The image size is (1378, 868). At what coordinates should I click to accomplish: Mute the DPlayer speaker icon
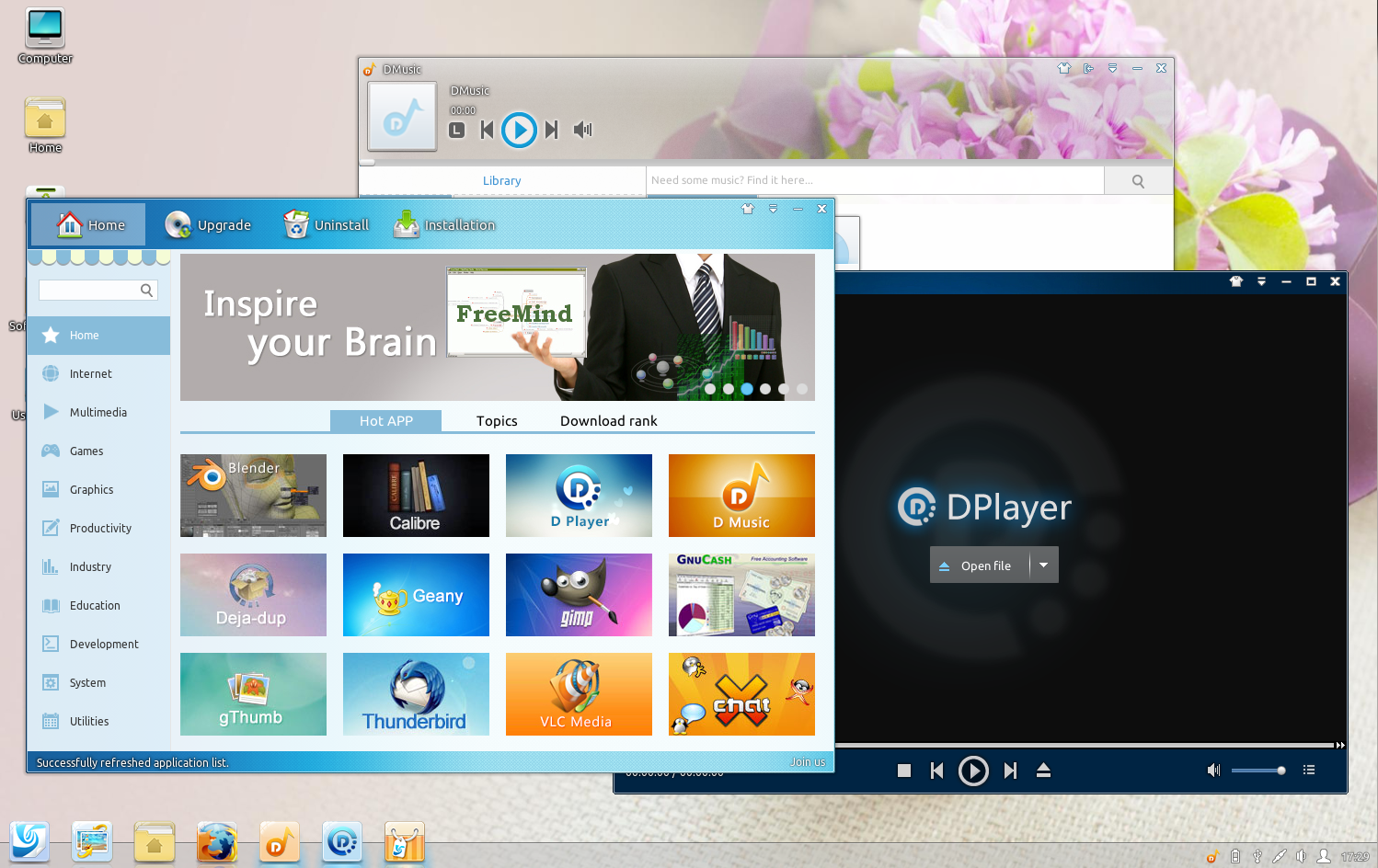click(x=1213, y=771)
